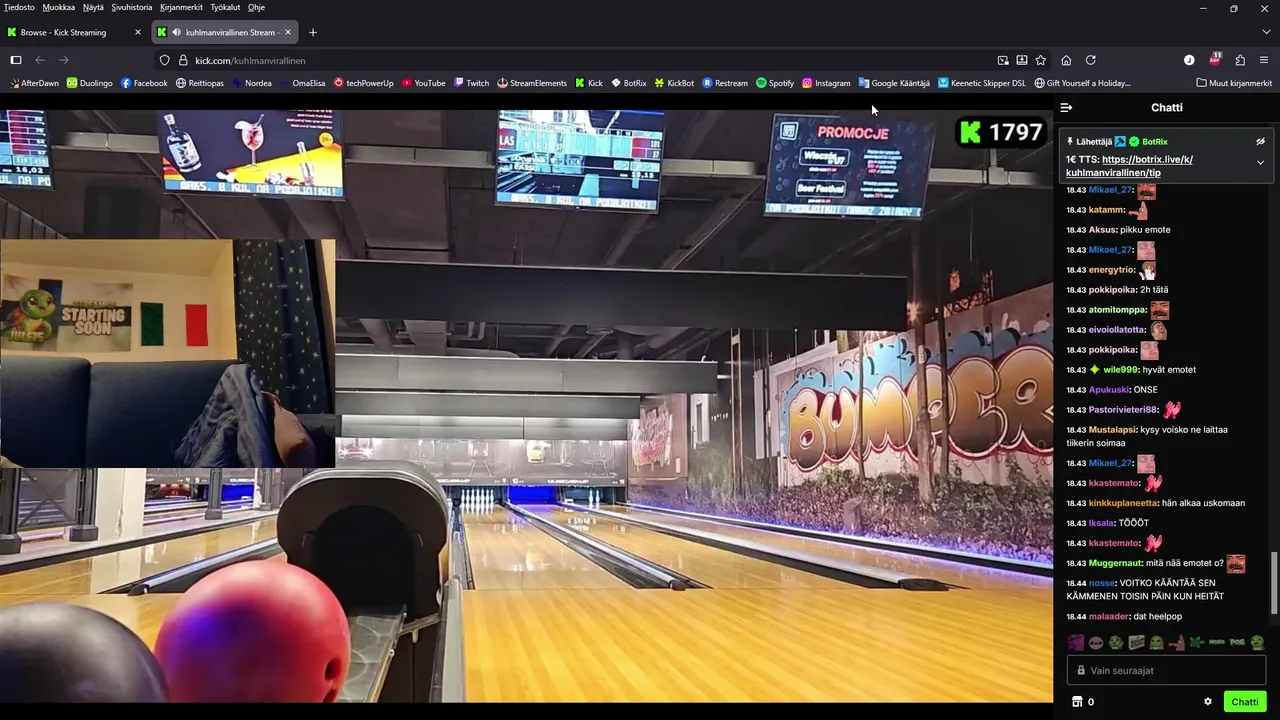Bookmark this page with the star icon

tap(1041, 60)
